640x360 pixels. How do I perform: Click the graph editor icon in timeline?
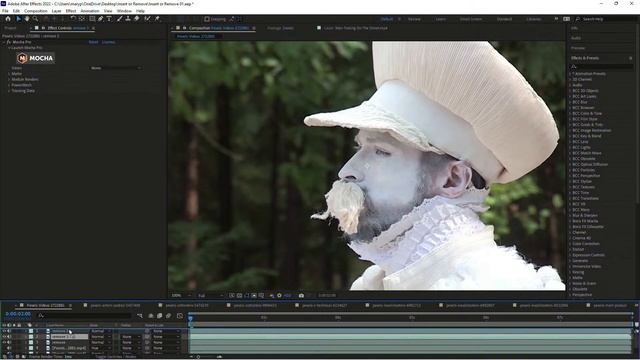pos(180,316)
